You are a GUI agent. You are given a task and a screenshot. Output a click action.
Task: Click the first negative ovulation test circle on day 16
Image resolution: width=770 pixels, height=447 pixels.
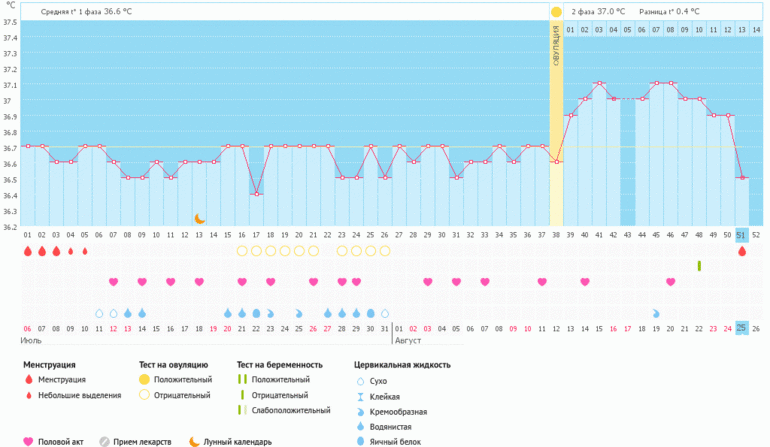pos(242,251)
